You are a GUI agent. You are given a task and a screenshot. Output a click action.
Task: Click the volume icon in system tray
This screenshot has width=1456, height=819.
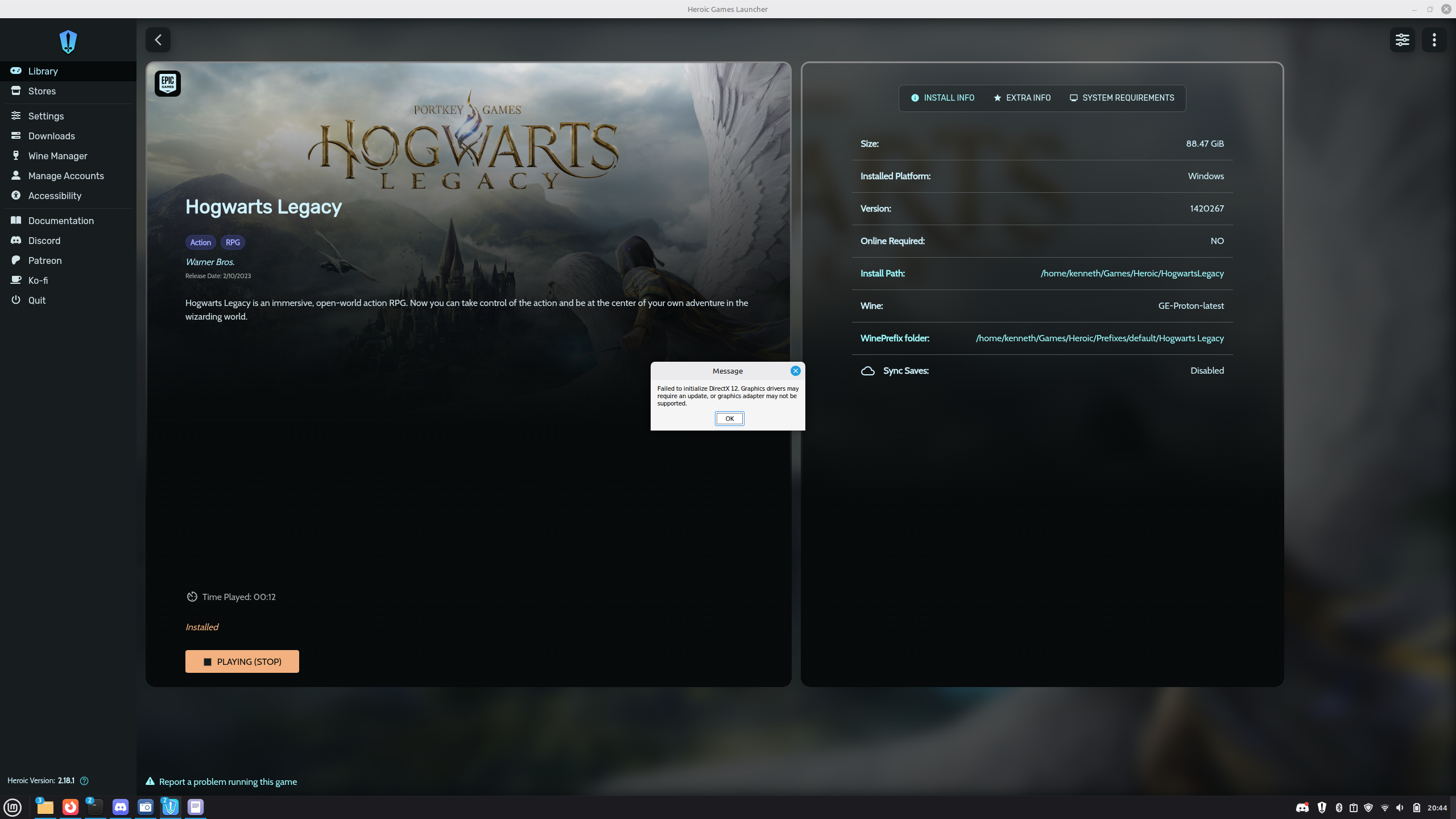1400,808
